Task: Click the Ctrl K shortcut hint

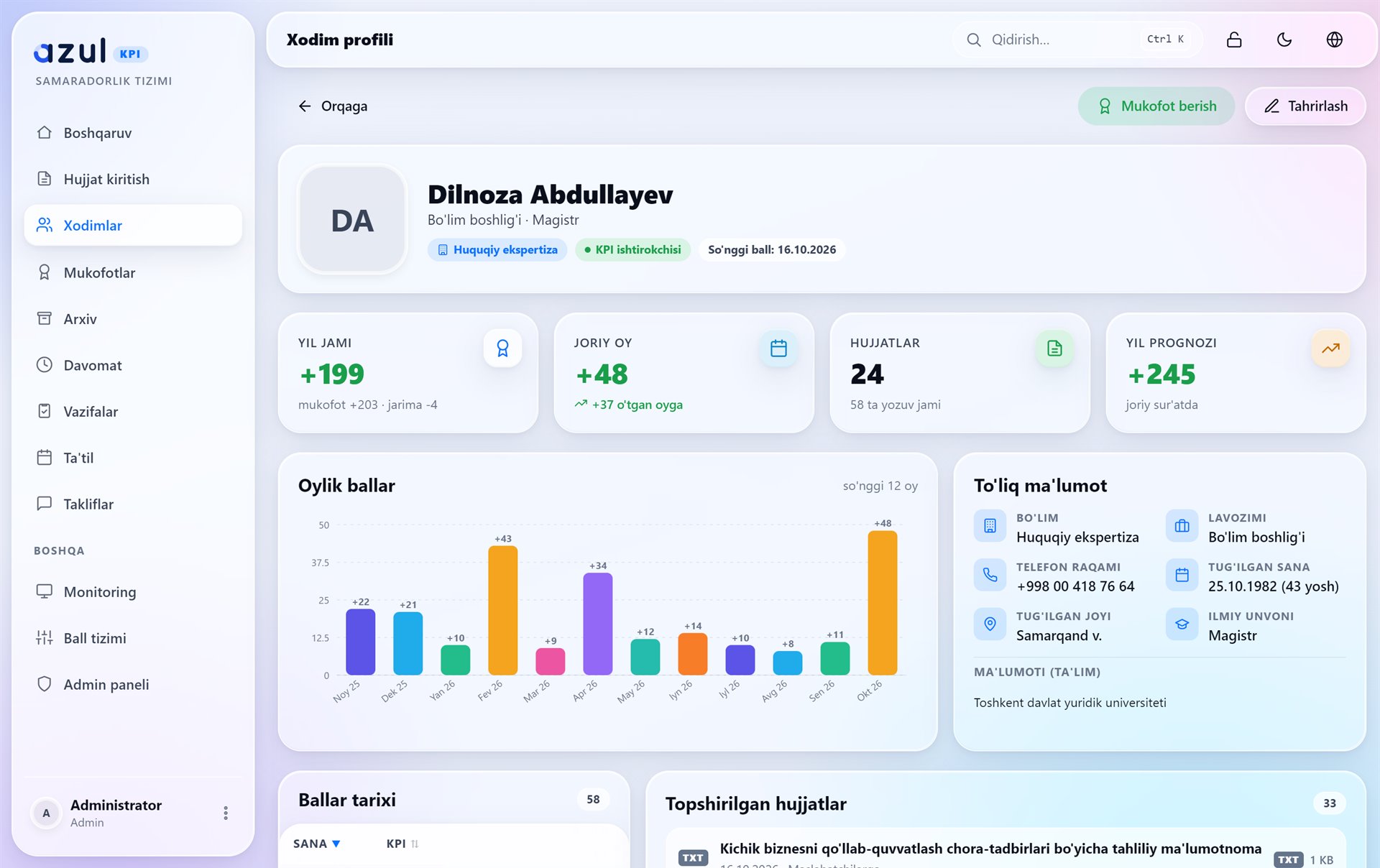Action: [1165, 40]
